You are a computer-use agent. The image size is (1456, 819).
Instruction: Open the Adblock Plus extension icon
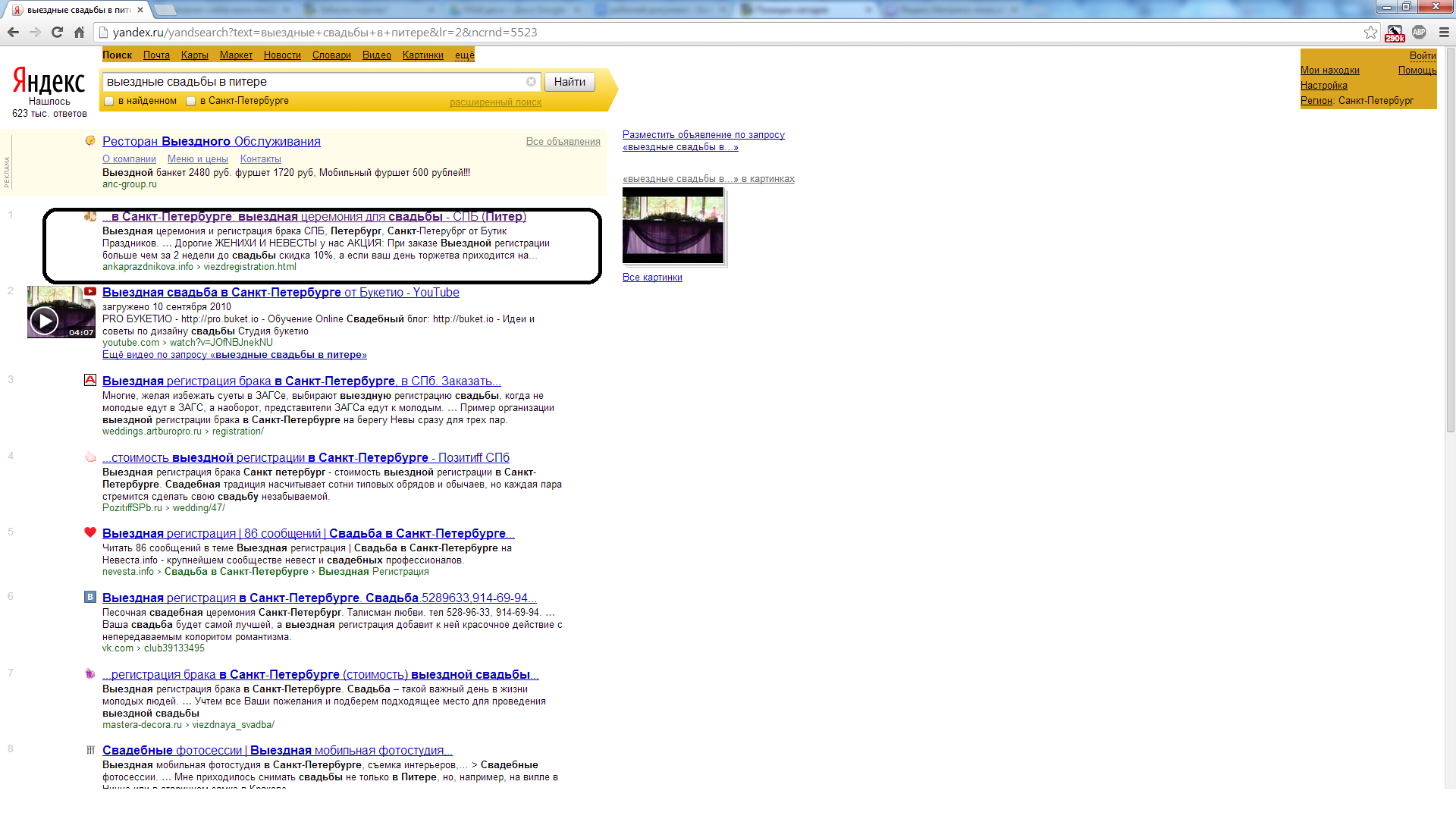tap(1419, 33)
